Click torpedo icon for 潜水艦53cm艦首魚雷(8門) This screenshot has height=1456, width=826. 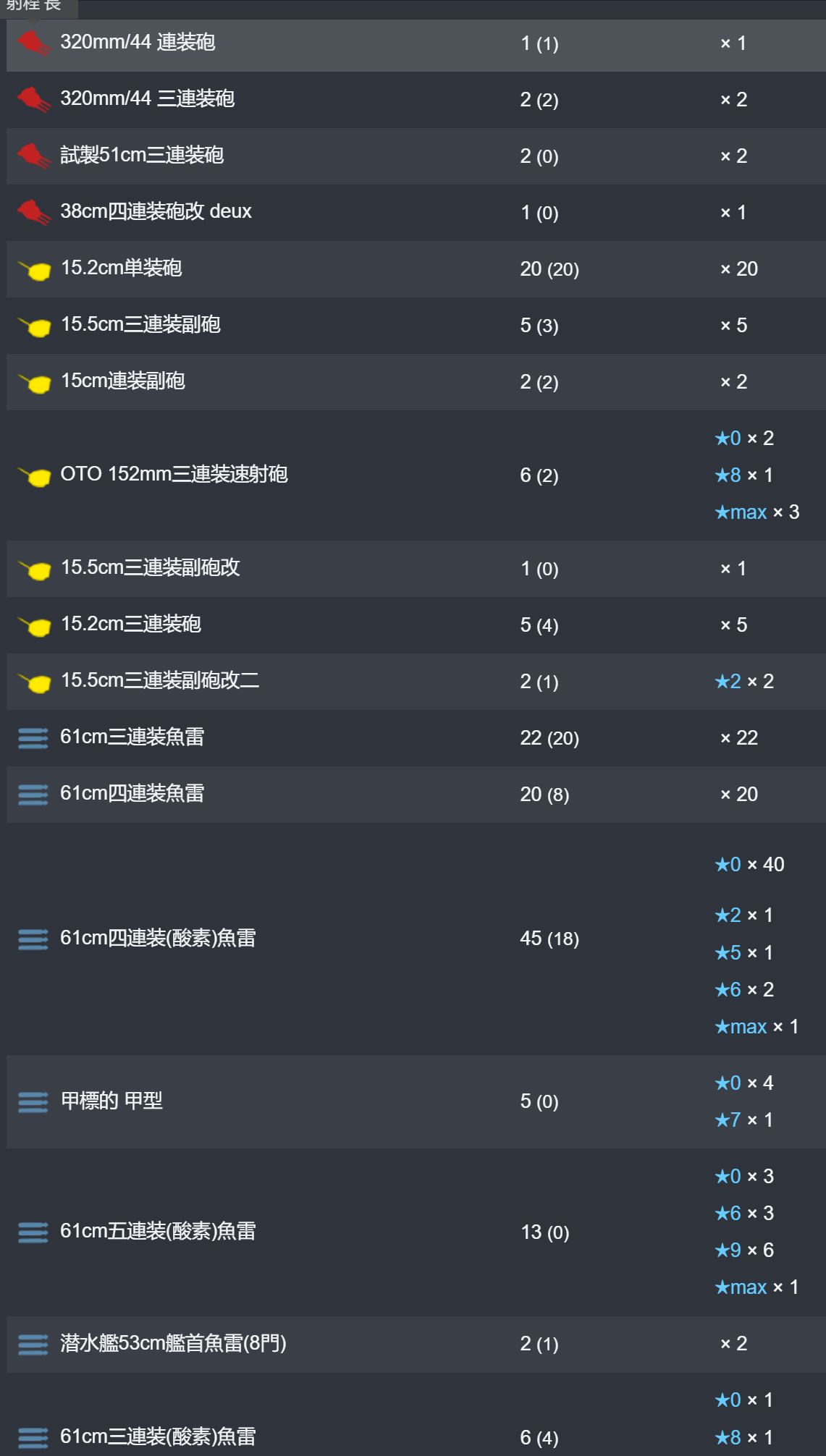point(33,1344)
